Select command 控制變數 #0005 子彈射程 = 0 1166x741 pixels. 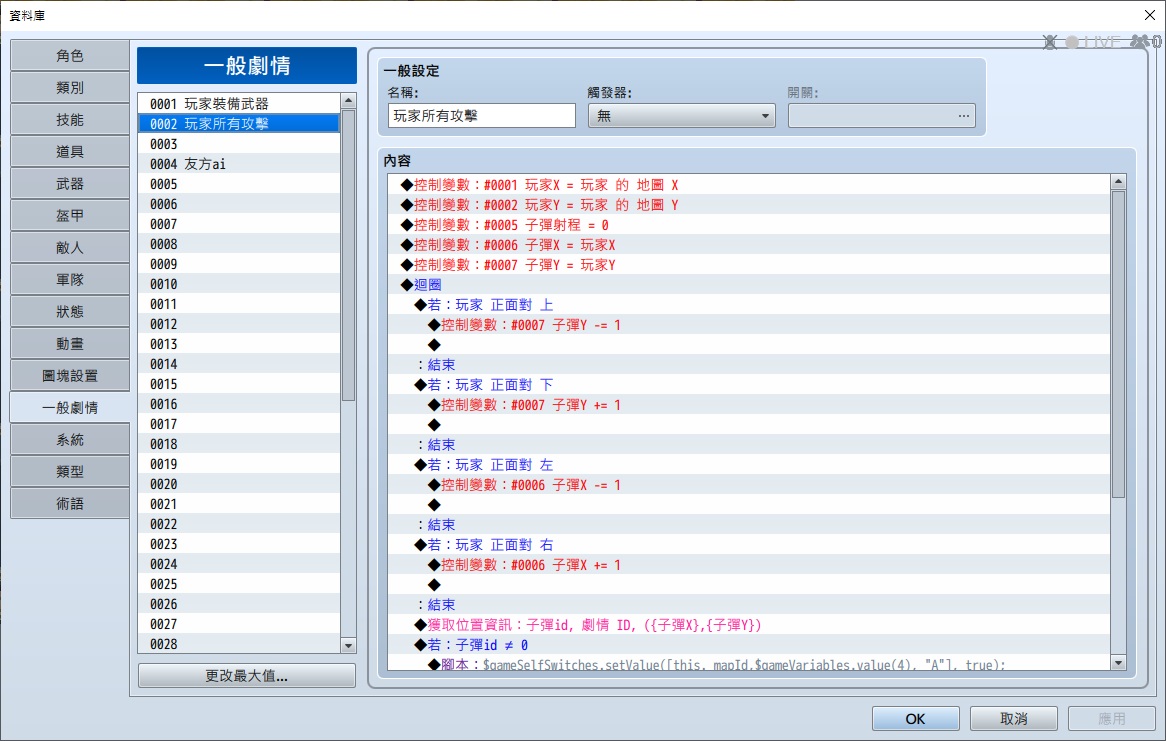[749, 225]
